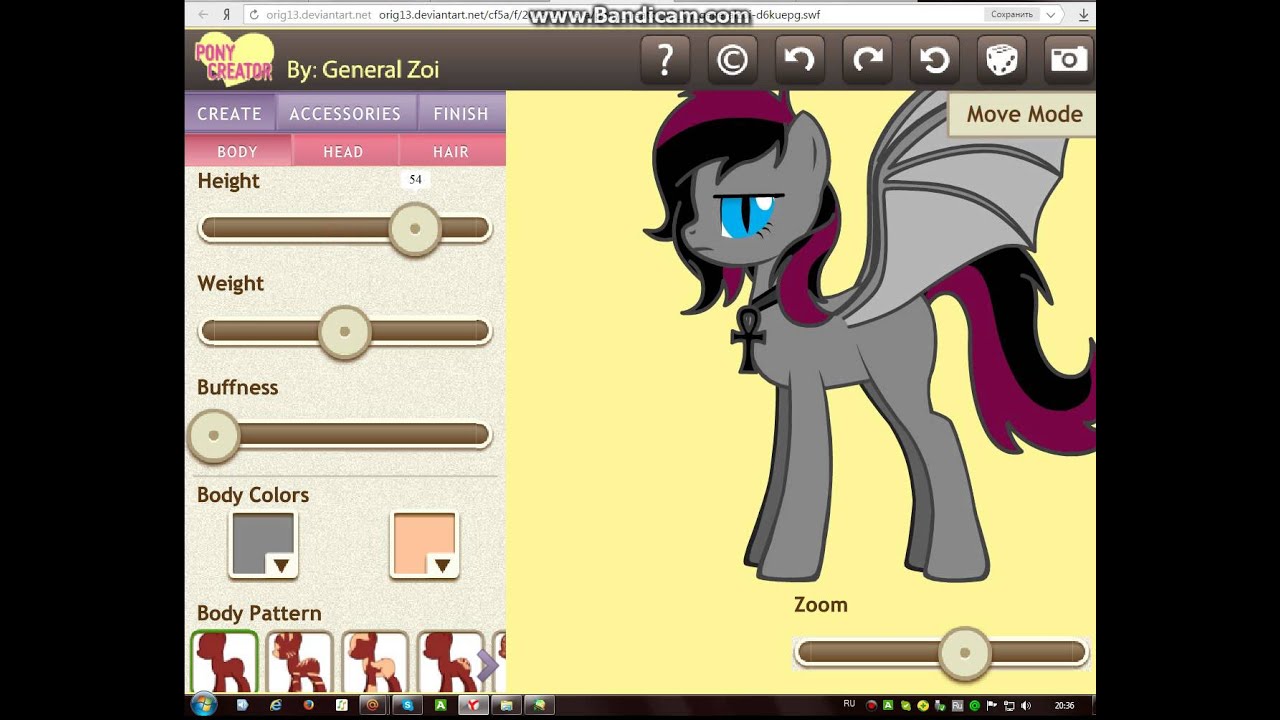
Task: Click the 20:36 taskbar clock
Action: 1064,705
